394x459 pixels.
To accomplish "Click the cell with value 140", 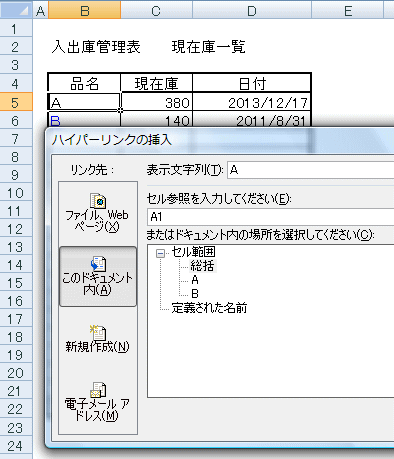I will point(156,119).
